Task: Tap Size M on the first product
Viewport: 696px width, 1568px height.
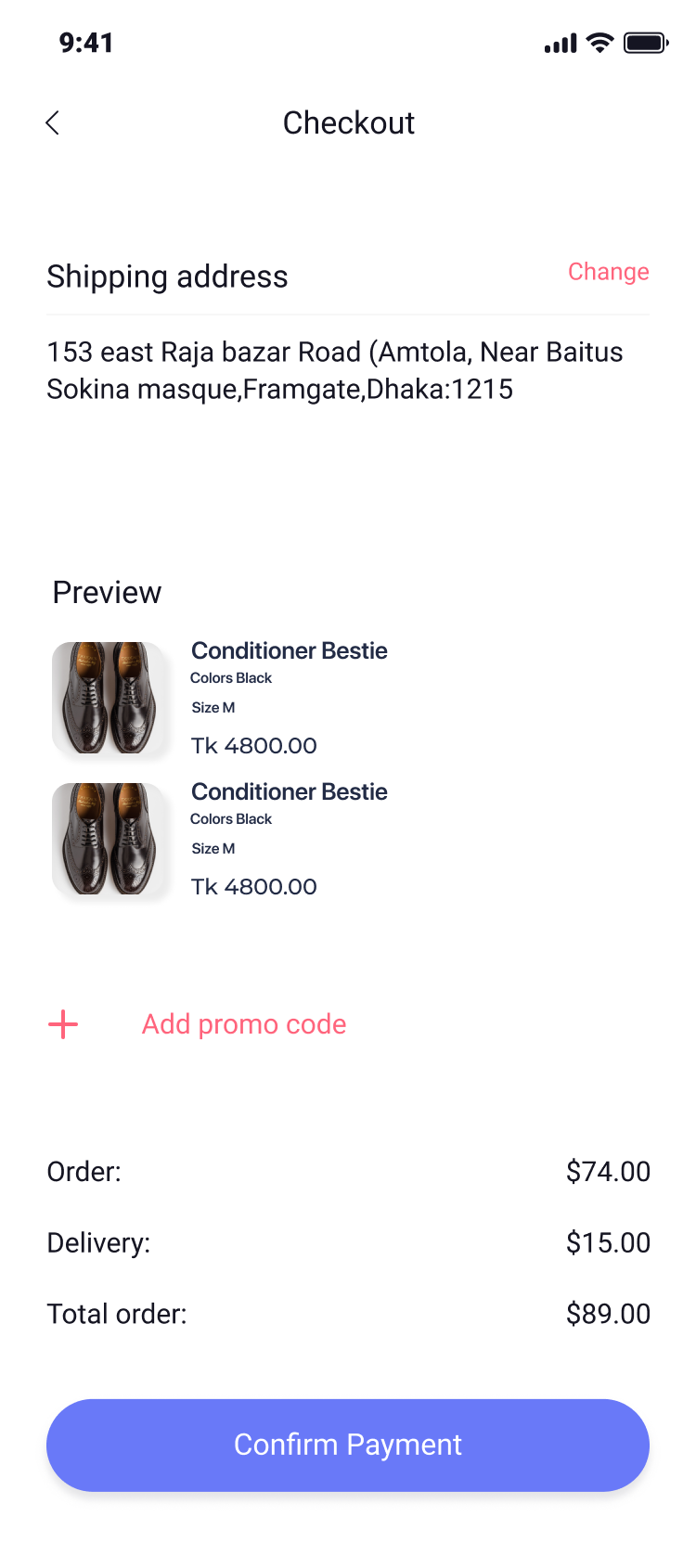Action: tap(213, 707)
